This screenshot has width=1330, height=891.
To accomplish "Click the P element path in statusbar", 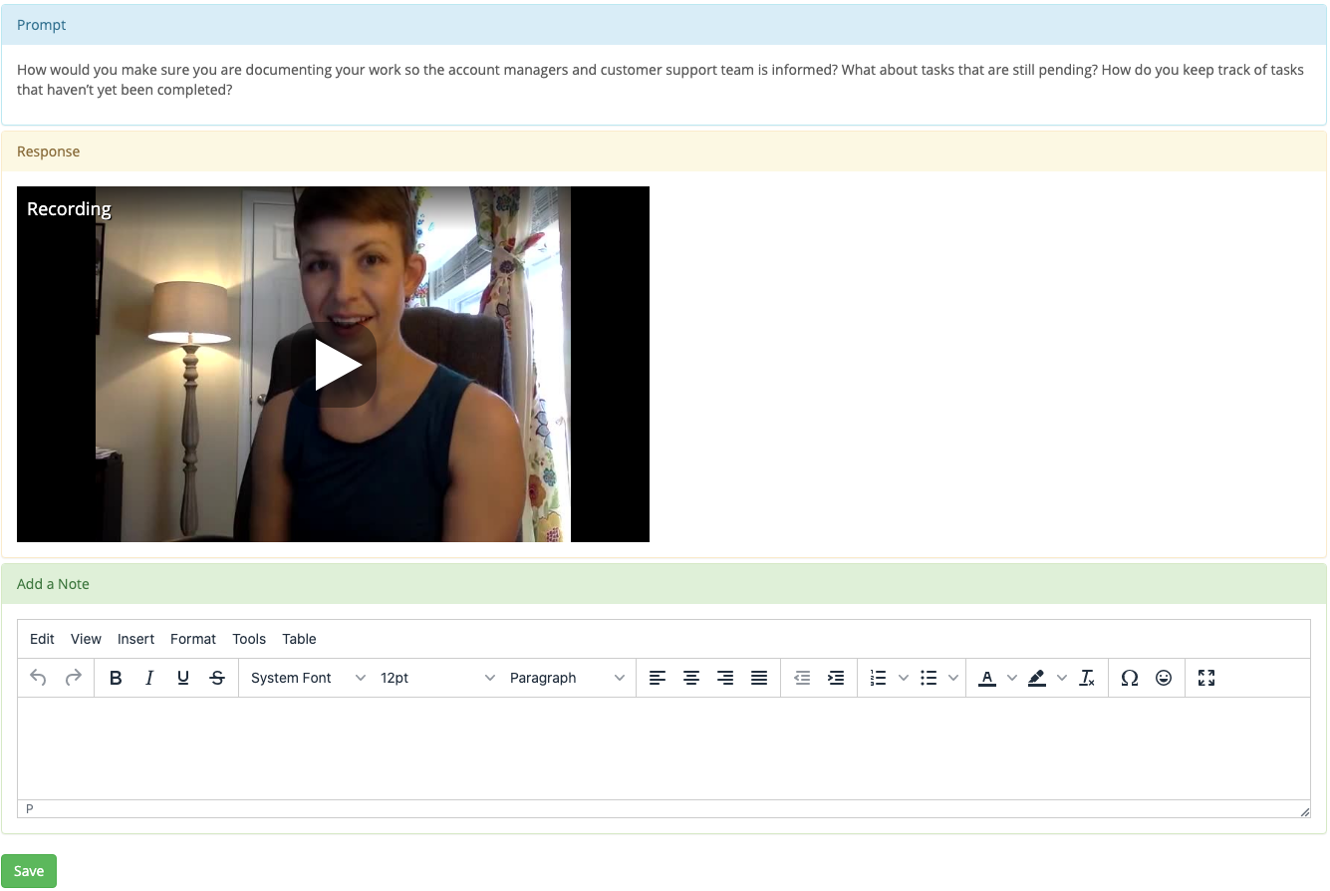I will tap(29, 809).
